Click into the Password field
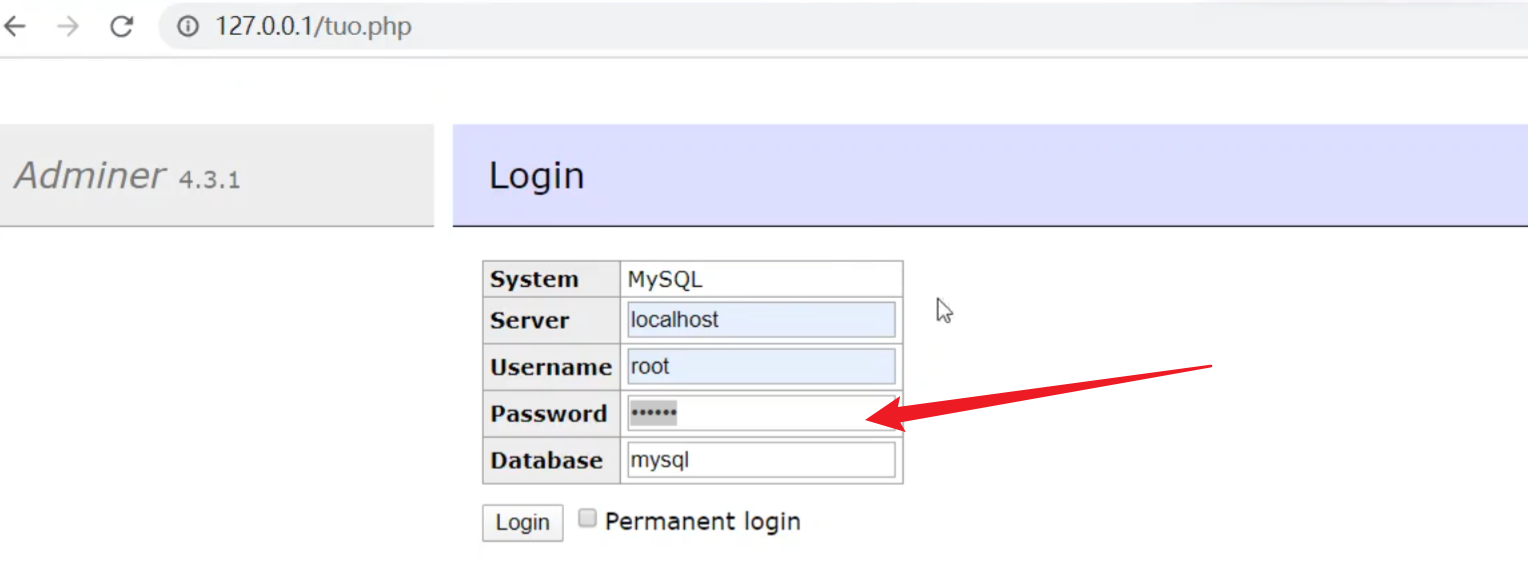 [760, 413]
